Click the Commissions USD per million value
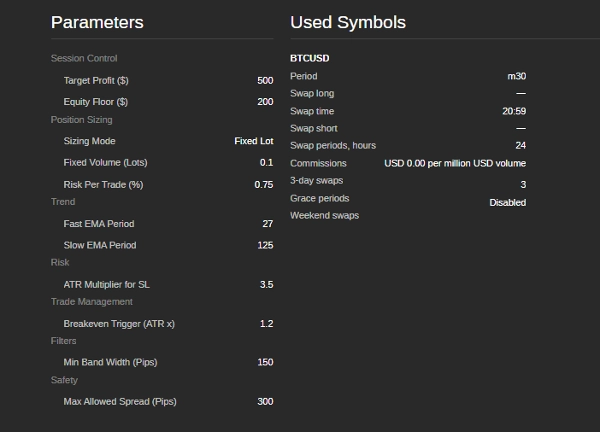 pyautogui.click(x=455, y=163)
